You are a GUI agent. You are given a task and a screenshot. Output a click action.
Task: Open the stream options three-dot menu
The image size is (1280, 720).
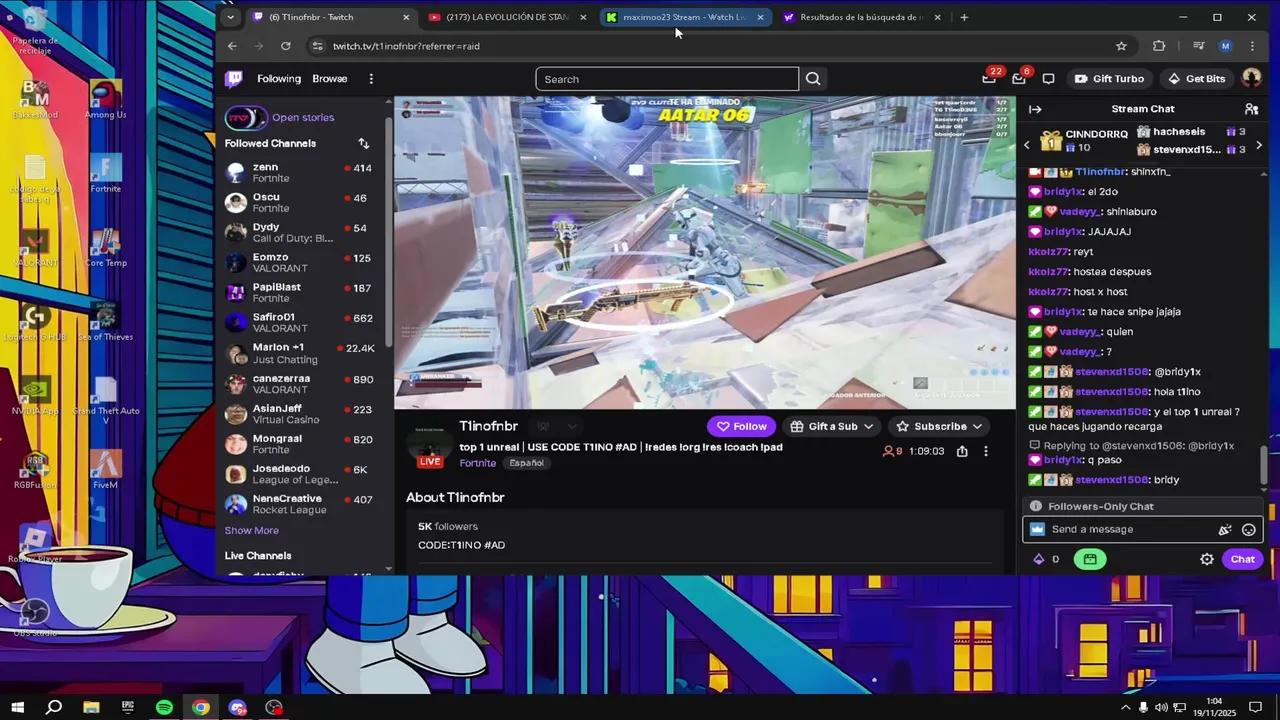tap(985, 451)
